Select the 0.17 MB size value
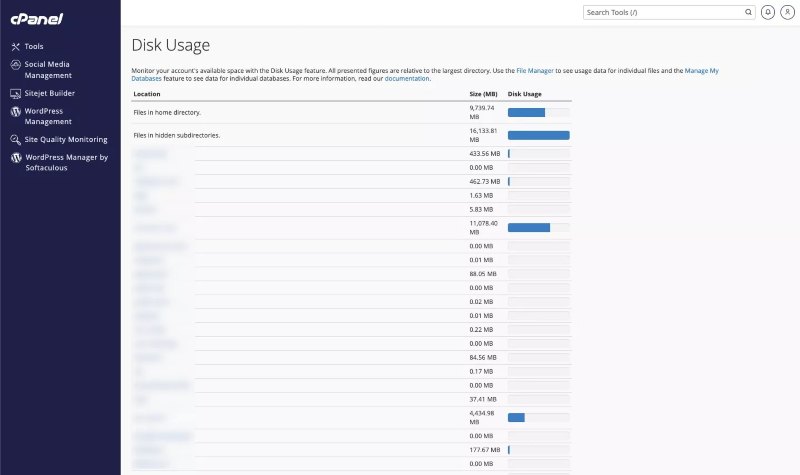The image size is (800, 475). [481, 371]
